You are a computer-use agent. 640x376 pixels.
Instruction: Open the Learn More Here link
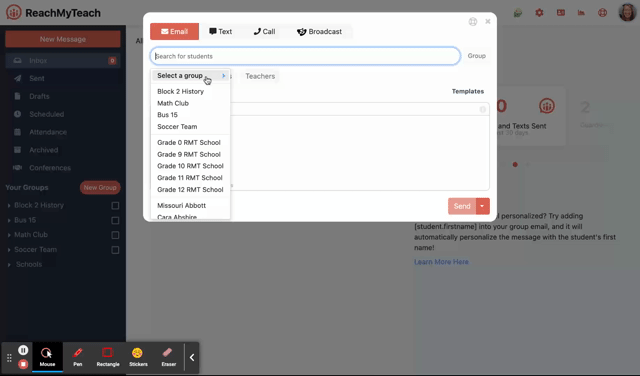click(x=441, y=262)
